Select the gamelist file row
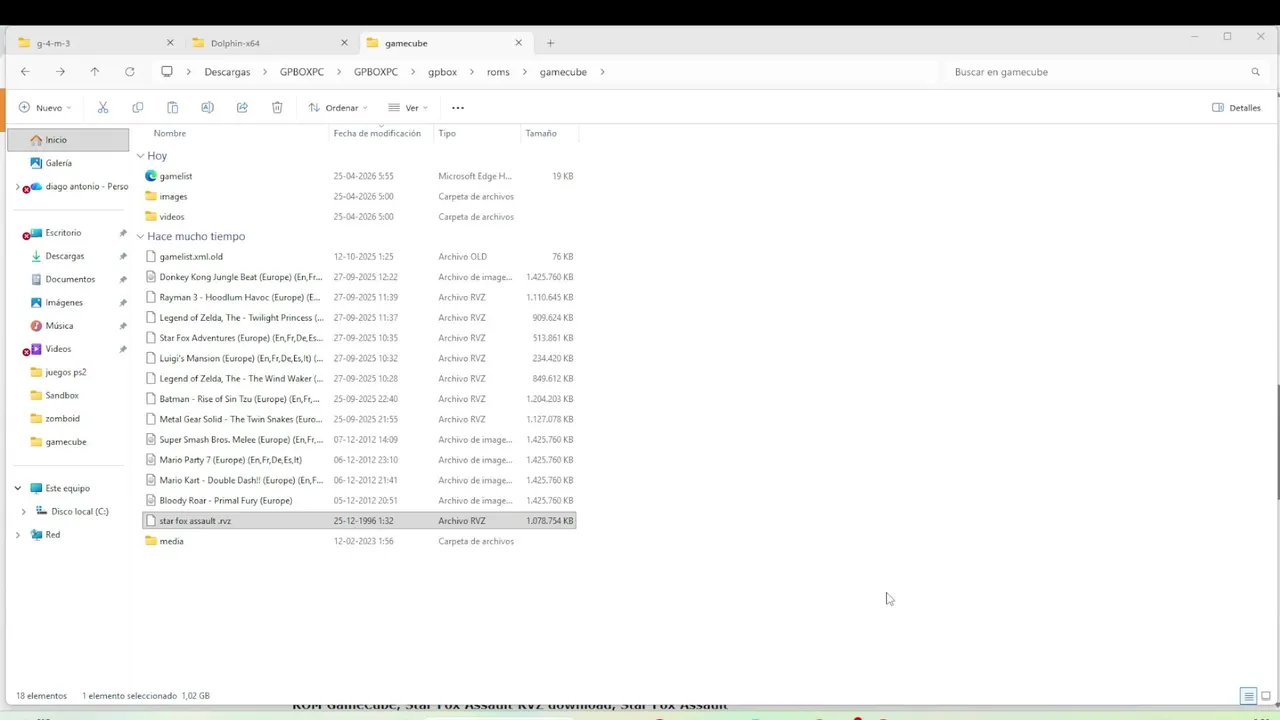Viewport: 1280px width, 720px height. tap(359, 176)
